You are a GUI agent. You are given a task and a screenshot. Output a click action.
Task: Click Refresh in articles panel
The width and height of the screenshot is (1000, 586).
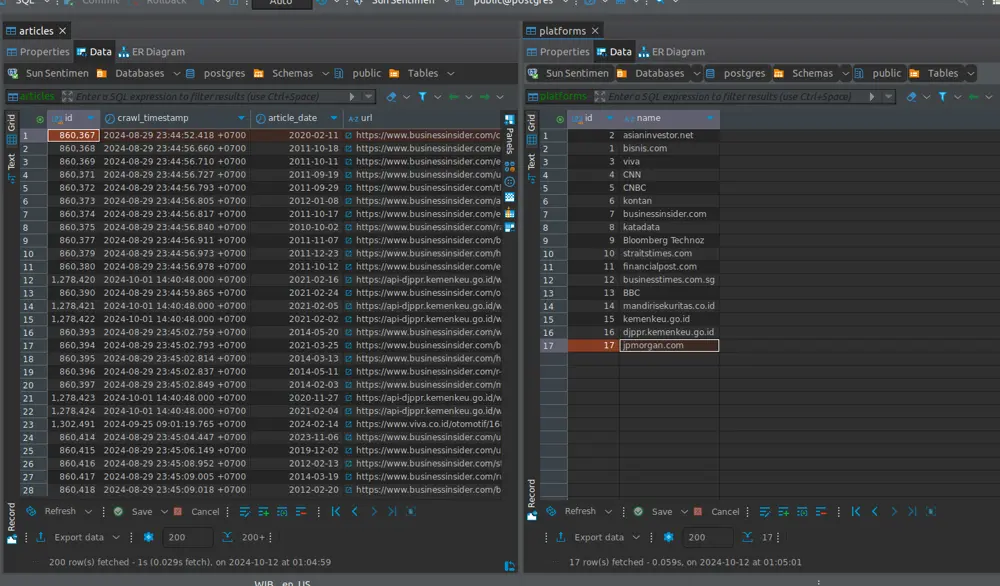click(x=51, y=511)
